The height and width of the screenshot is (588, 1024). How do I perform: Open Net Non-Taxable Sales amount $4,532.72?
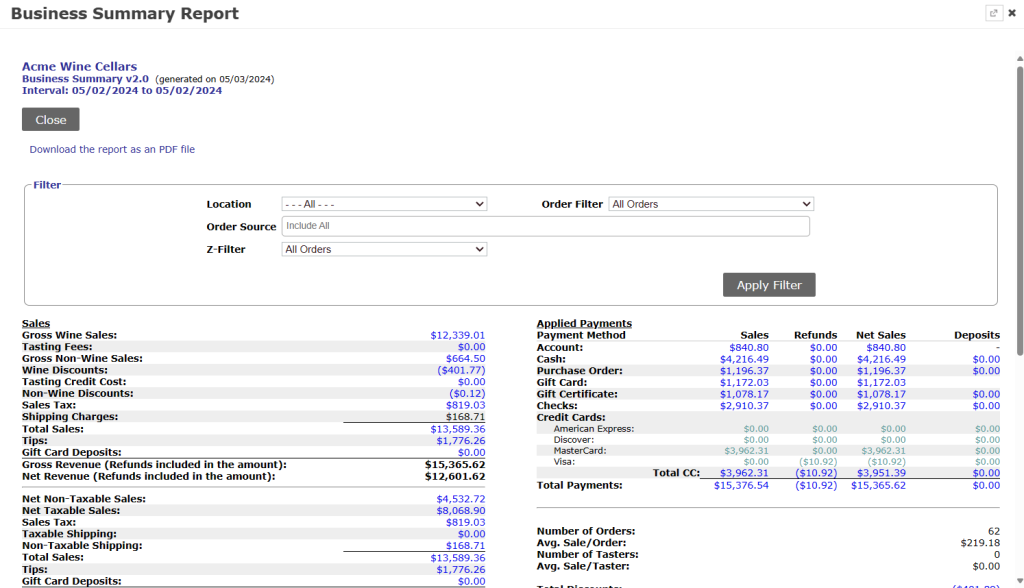[x=460, y=499]
